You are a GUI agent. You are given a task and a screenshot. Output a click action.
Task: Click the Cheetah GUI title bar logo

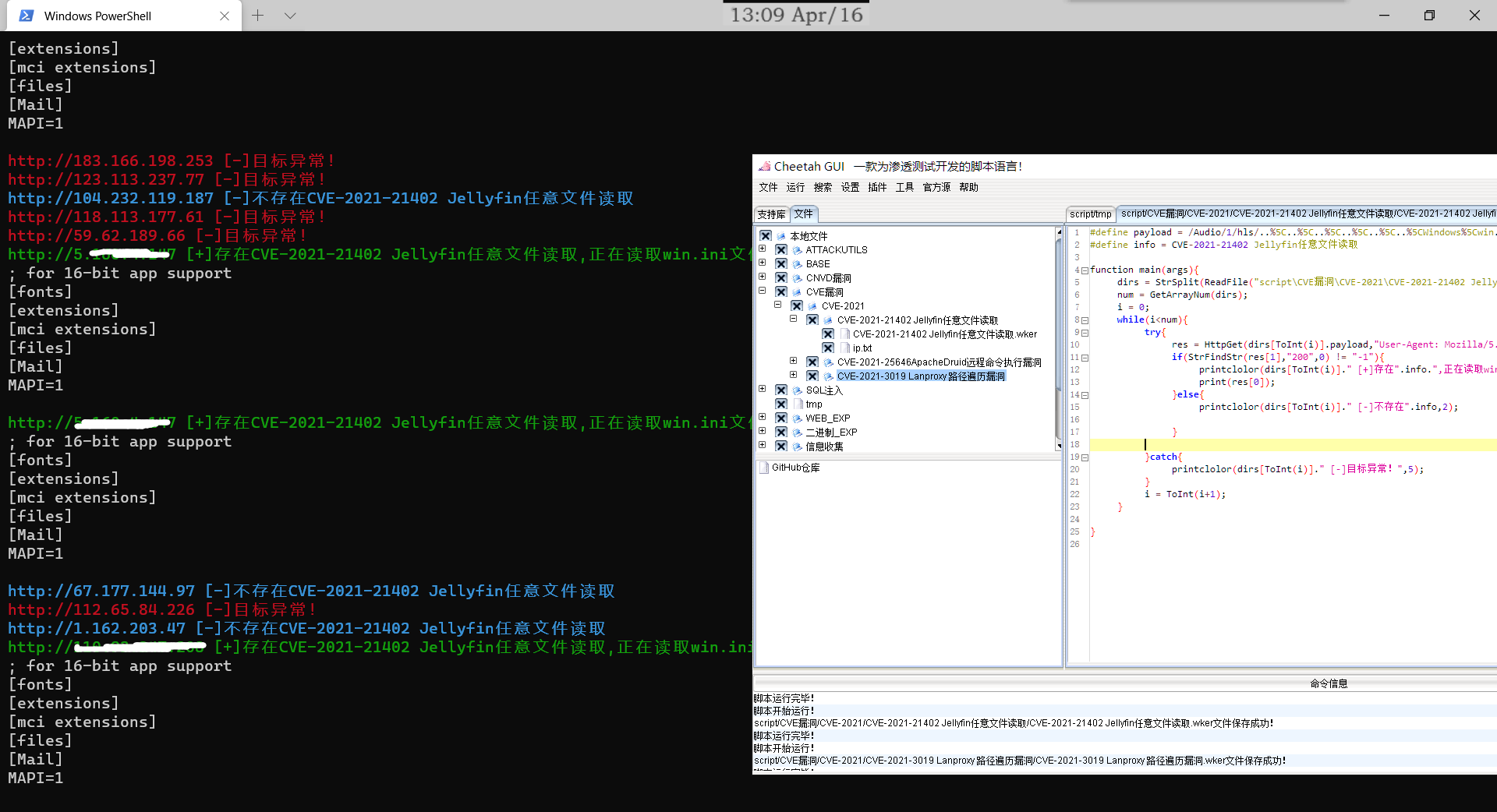(x=764, y=166)
